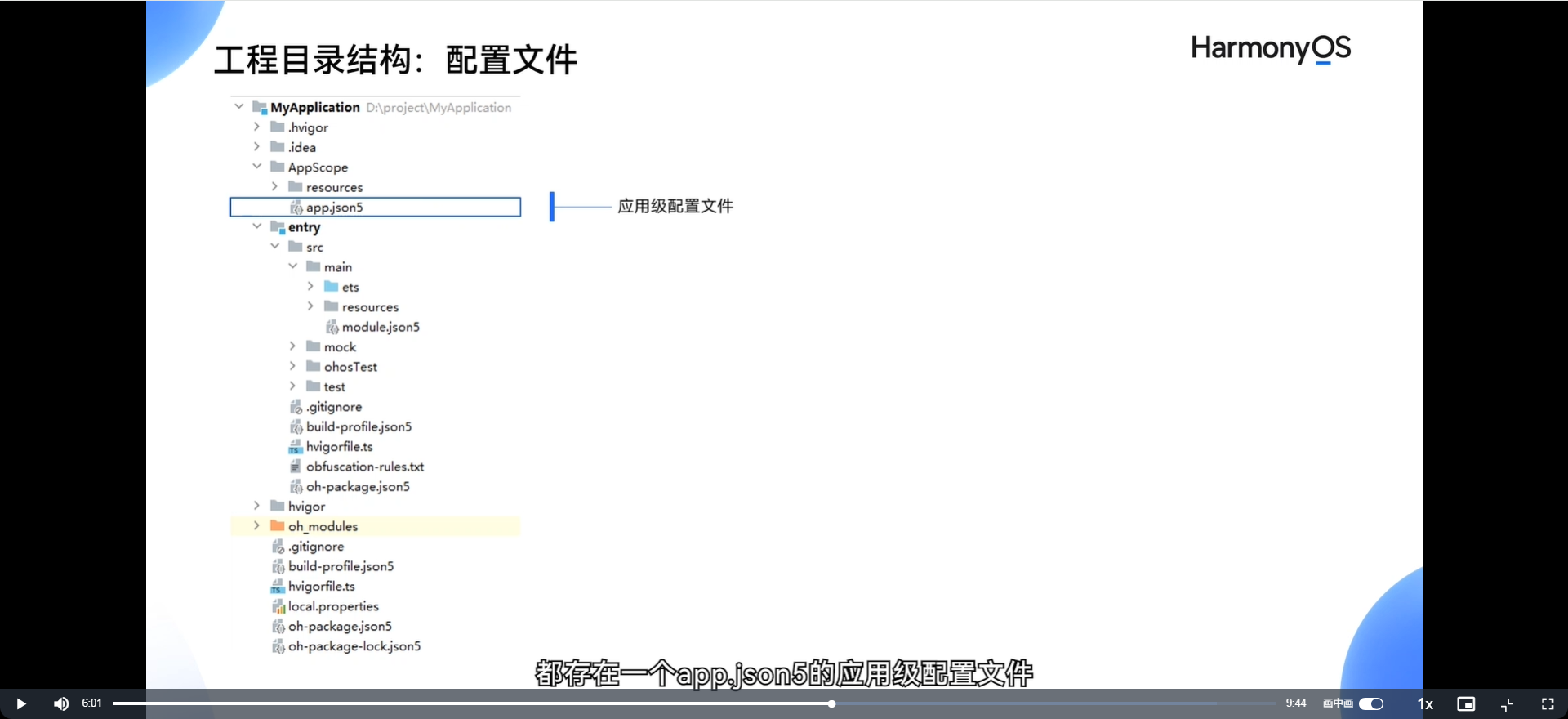Click the ohosTest folder icon
Viewport: 1568px width, 719px height.
pyautogui.click(x=314, y=365)
